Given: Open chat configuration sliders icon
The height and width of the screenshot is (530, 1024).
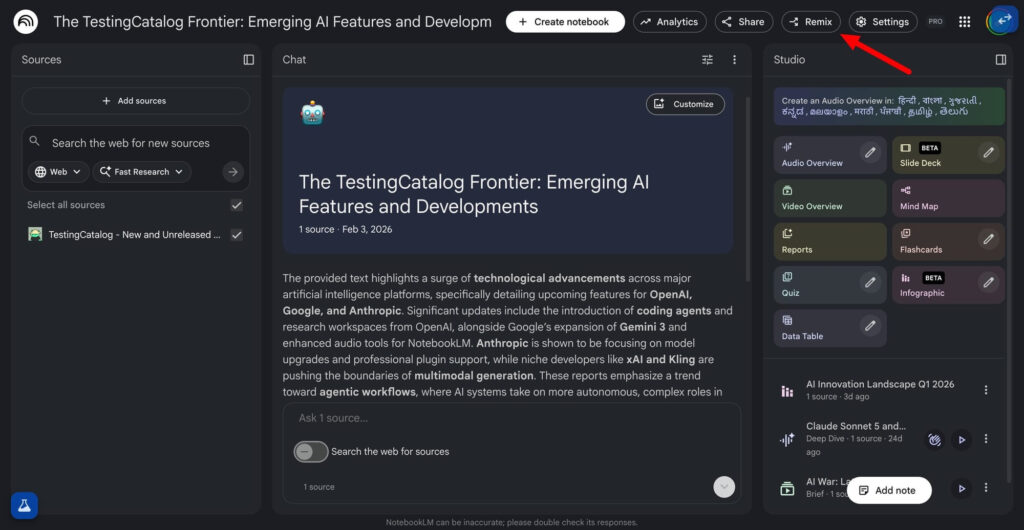Looking at the screenshot, I should (708, 60).
